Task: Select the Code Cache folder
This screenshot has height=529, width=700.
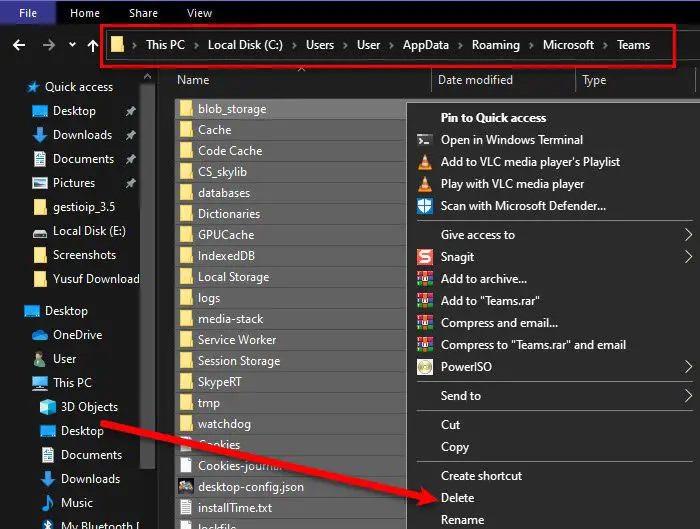Action: [x=230, y=151]
